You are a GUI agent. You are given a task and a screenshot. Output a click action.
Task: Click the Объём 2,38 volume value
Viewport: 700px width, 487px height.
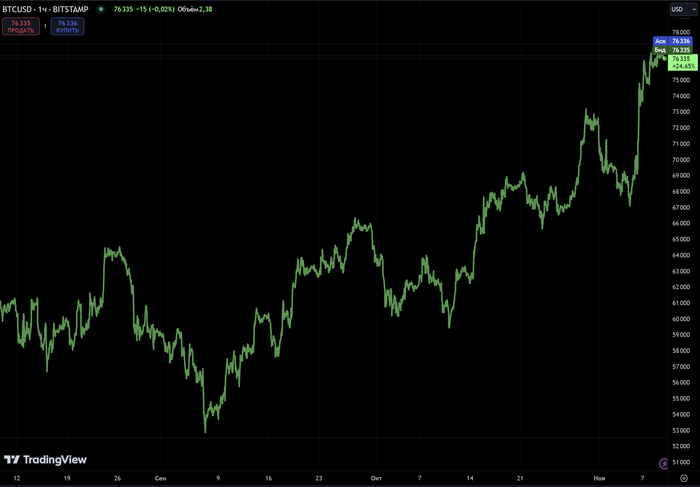[x=195, y=9]
